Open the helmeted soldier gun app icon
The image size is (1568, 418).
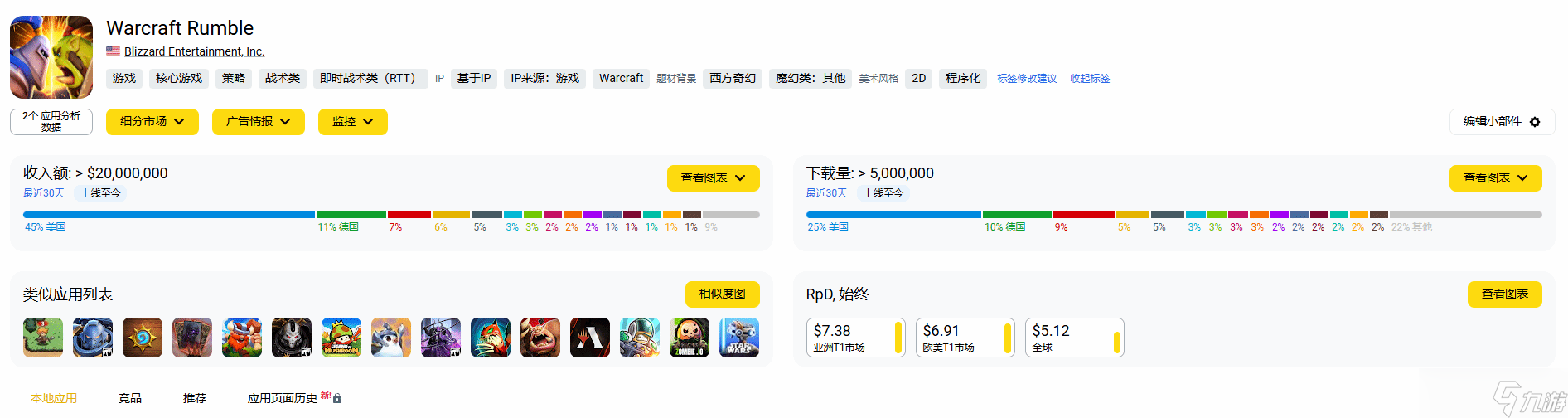pos(640,338)
